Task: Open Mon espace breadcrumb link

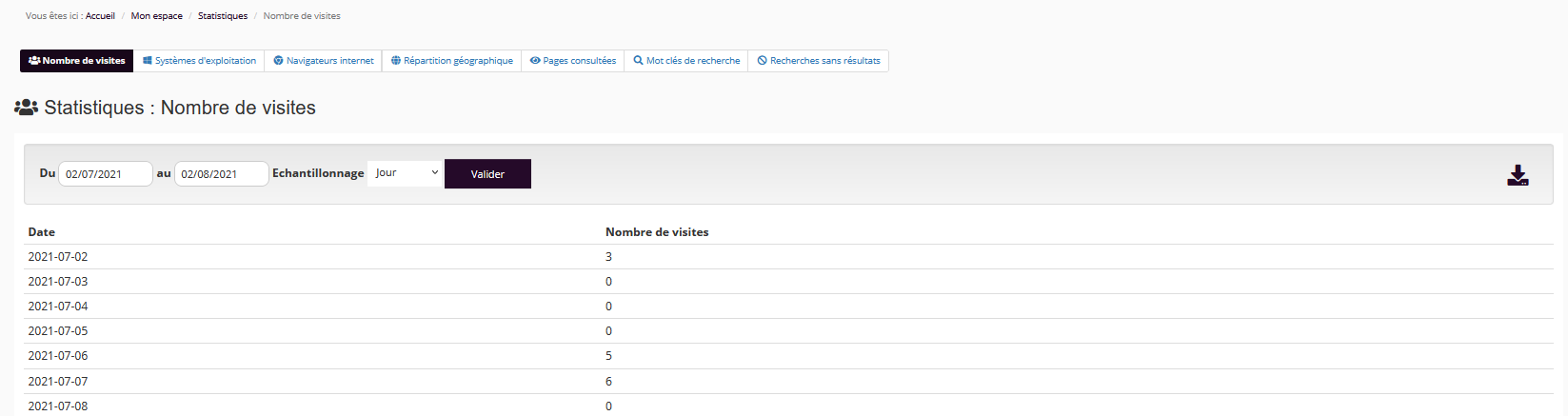Action: coord(156,16)
